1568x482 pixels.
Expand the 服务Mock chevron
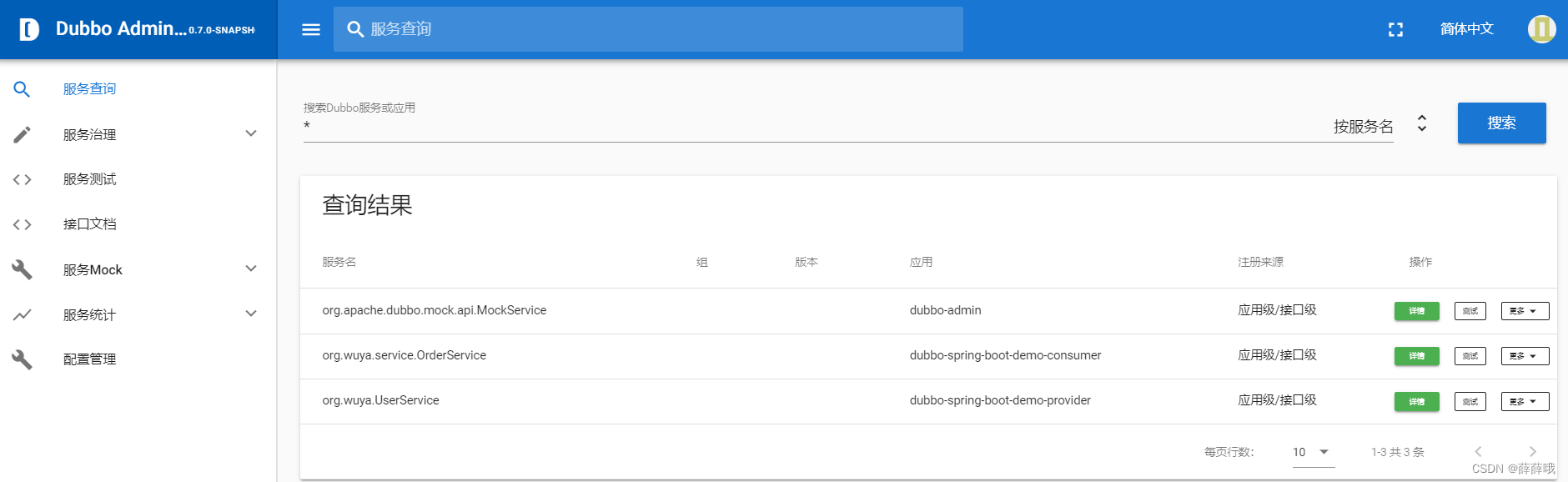251,269
